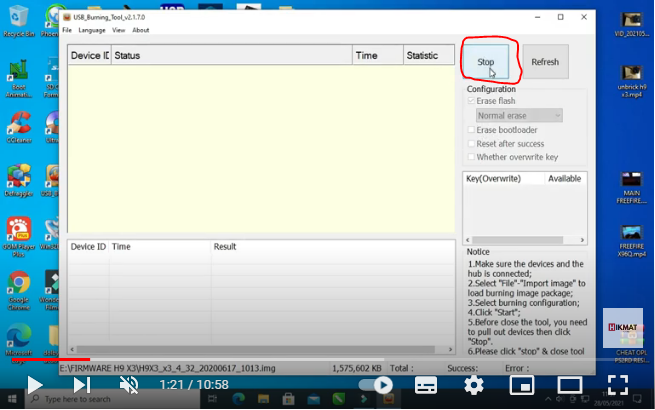Open GOM Player Plus desktop shortcut
Image resolution: width=655 pixels, height=410 pixels.
19,237
